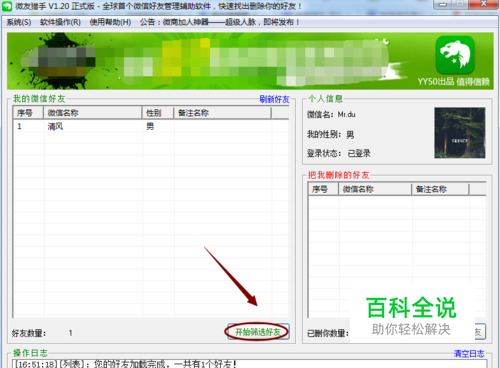Screen dimensions: 500x368
Task: Click the 微信名称 header in deleted-friends table
Action: 375,189
